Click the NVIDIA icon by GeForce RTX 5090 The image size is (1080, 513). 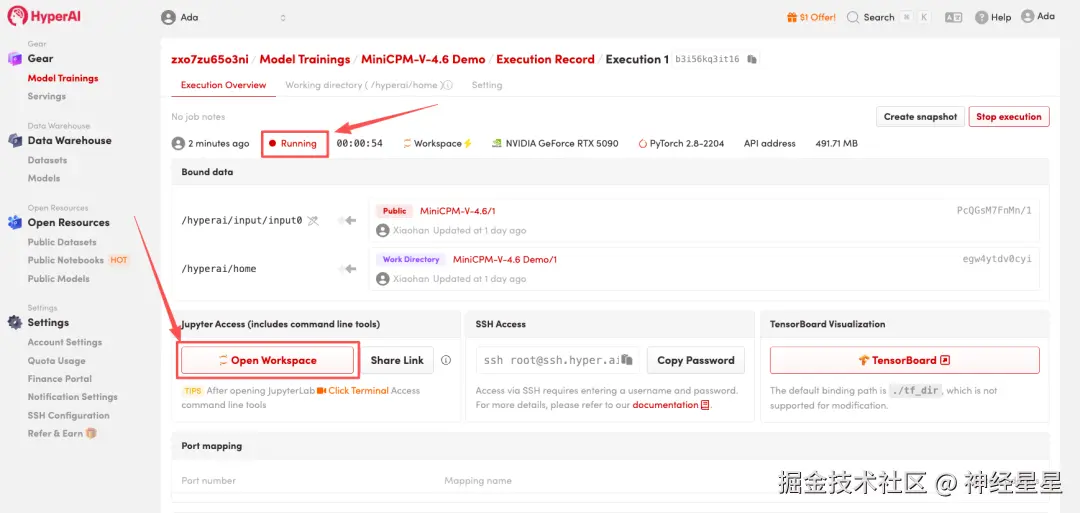[497, 144]
